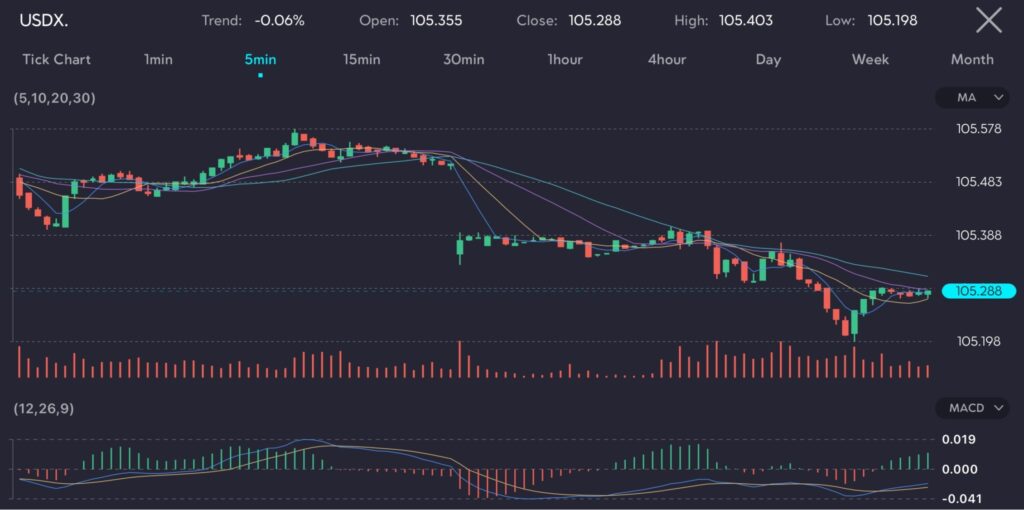
Task: Expand the MACD indicator dropdown
Action: click(972, 408)
